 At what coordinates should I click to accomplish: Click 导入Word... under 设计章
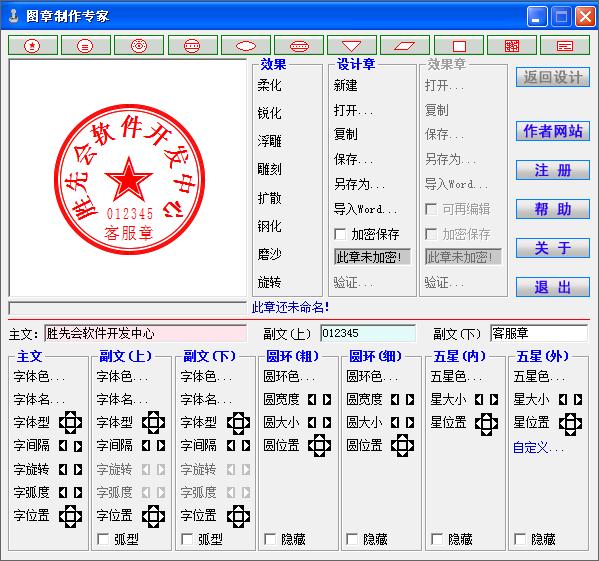[x=365, y=209]
